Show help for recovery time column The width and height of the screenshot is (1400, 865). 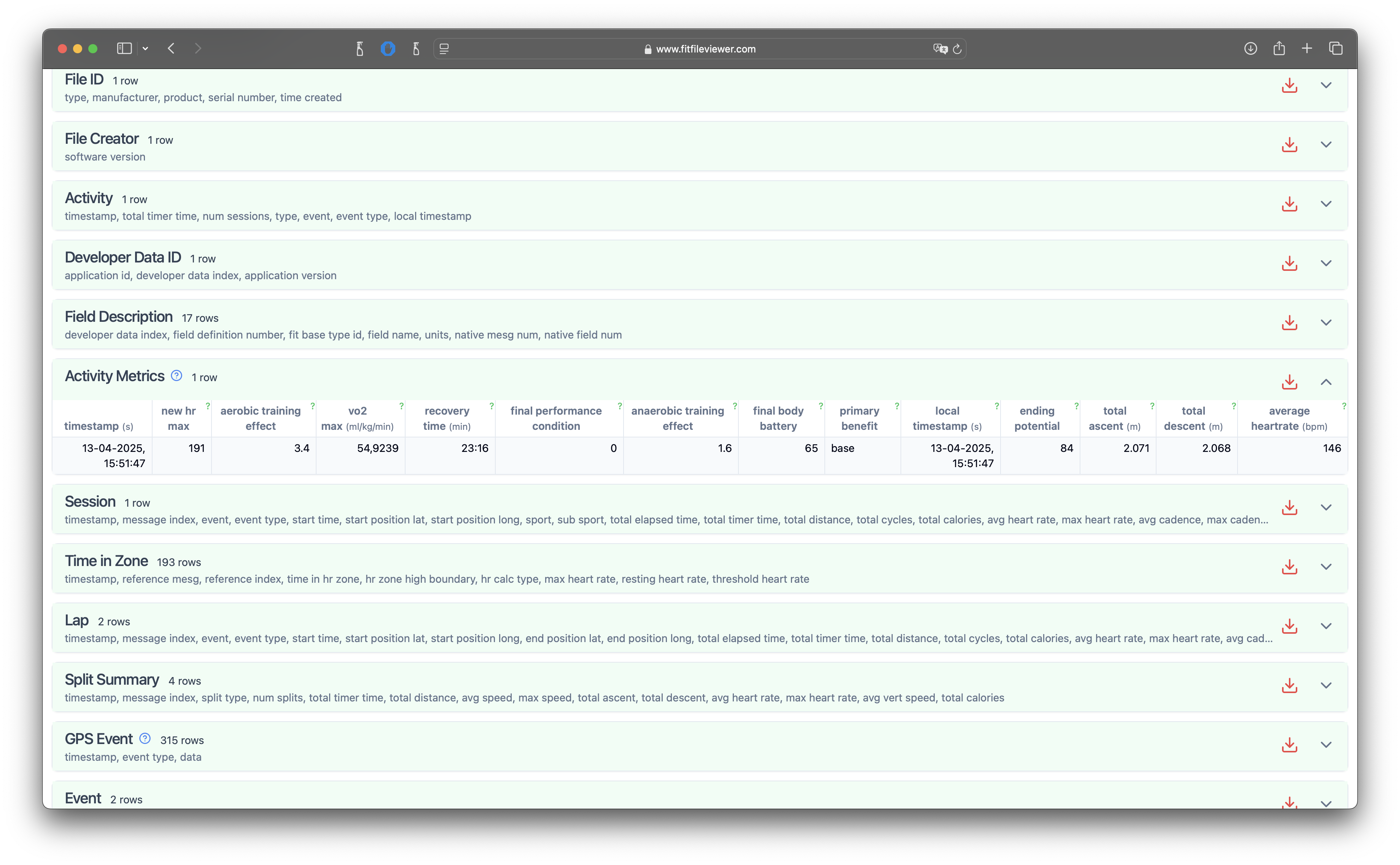pyautogui.click(x=492, y=405)
